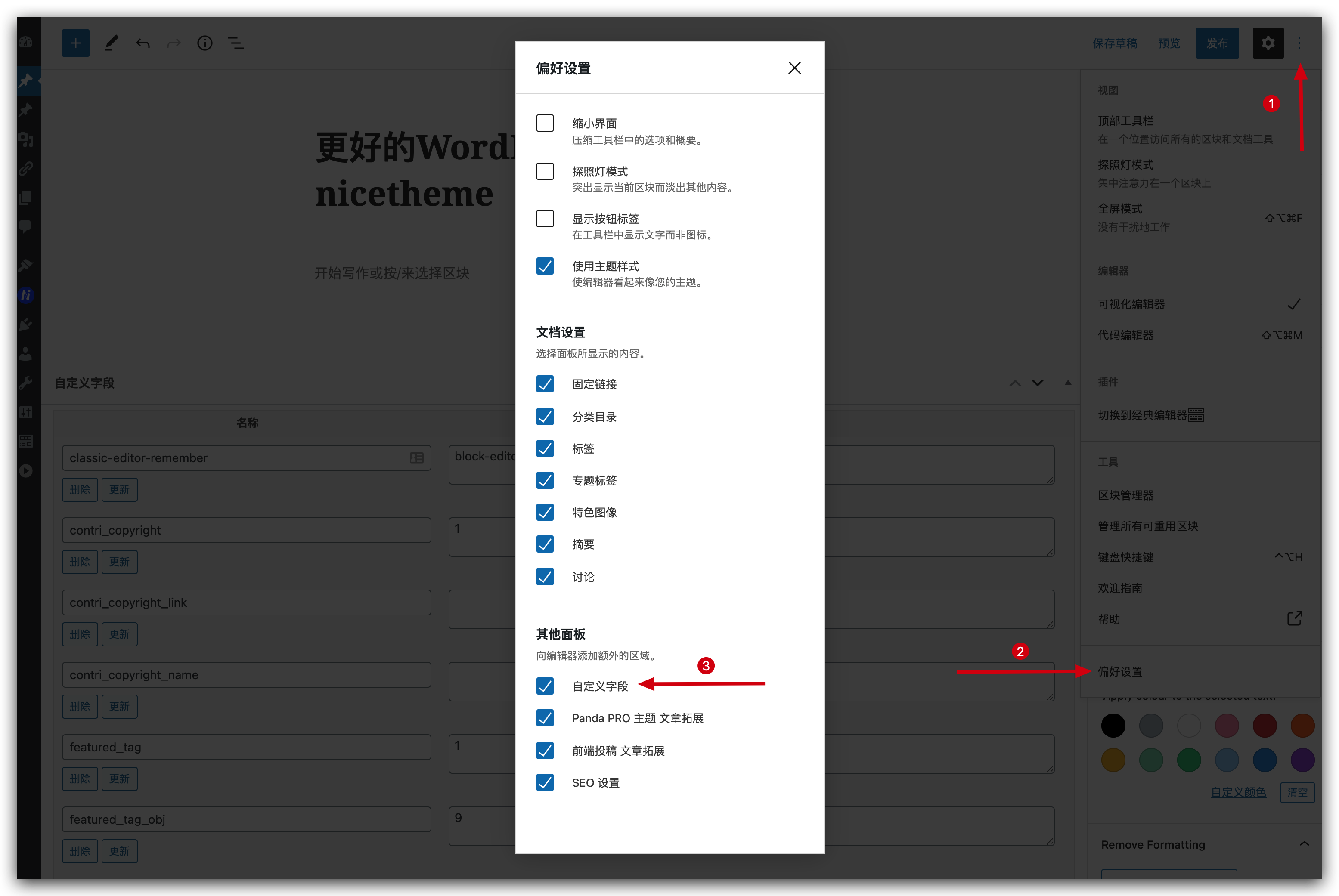This screenshot has width=1339, height=896.
Task: Switch to 代码编辑器 in the options menu
Action: click(x=1200, y=335)
